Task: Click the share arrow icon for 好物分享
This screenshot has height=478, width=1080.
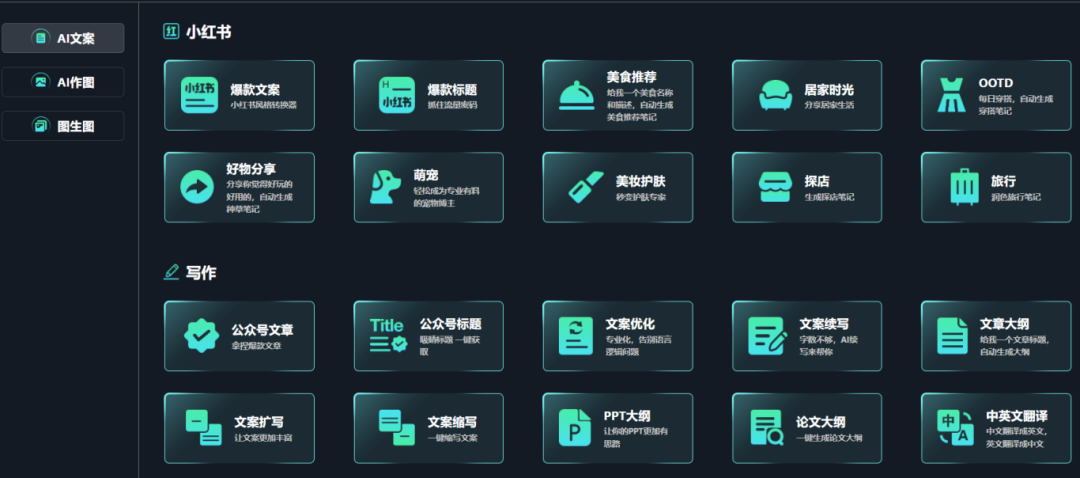Action: point(197,187)
